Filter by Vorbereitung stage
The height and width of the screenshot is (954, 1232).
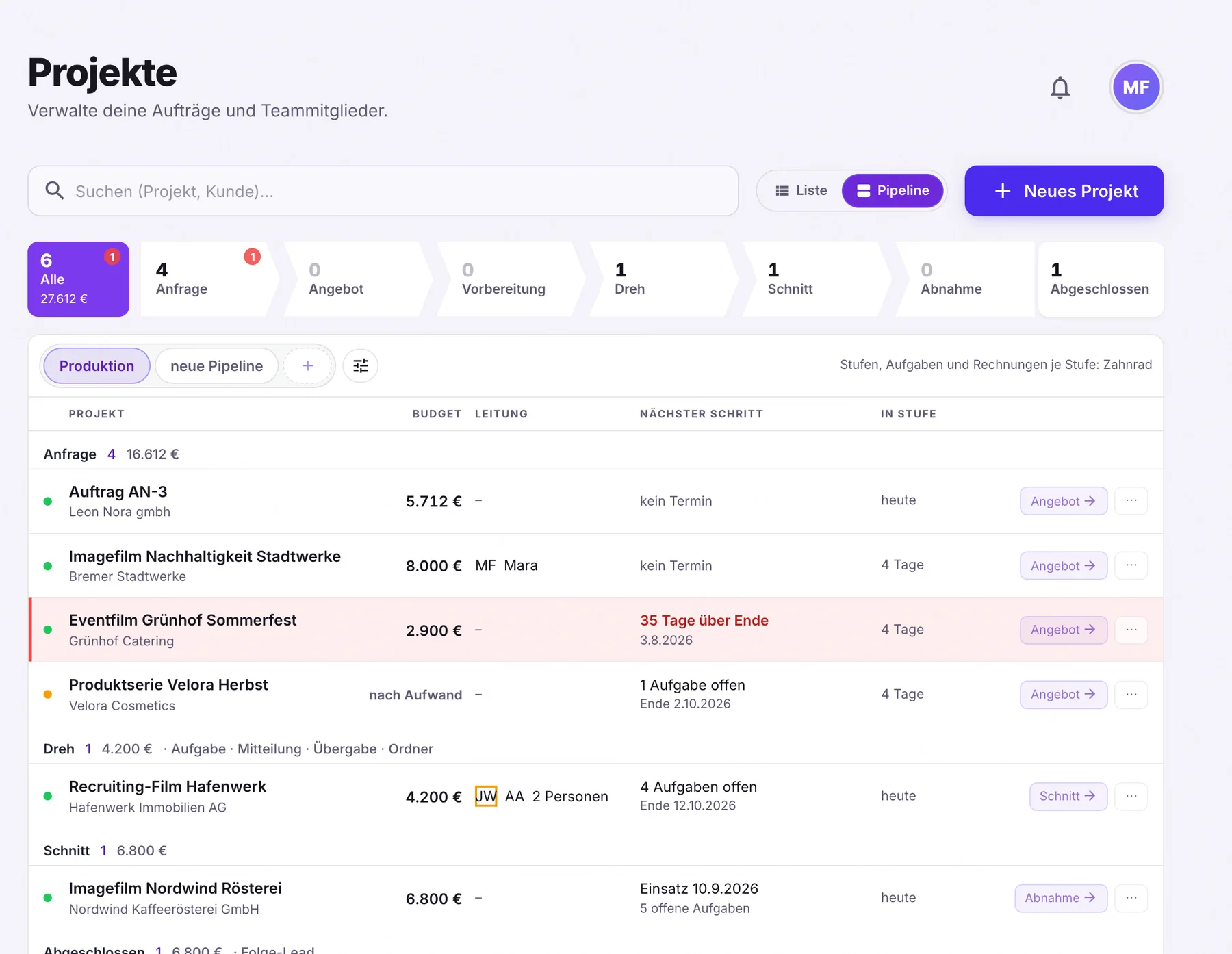pos(511,279)
